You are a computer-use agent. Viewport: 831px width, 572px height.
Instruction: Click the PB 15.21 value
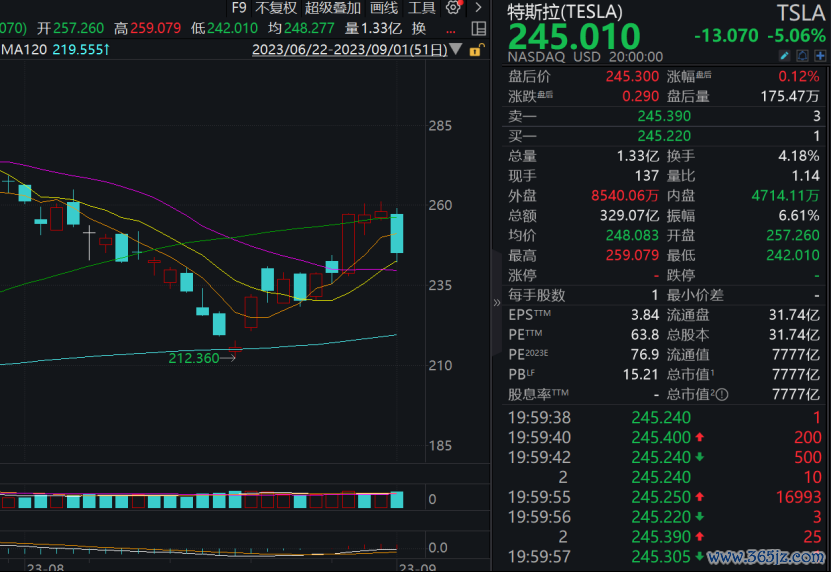tap(641, 375)
